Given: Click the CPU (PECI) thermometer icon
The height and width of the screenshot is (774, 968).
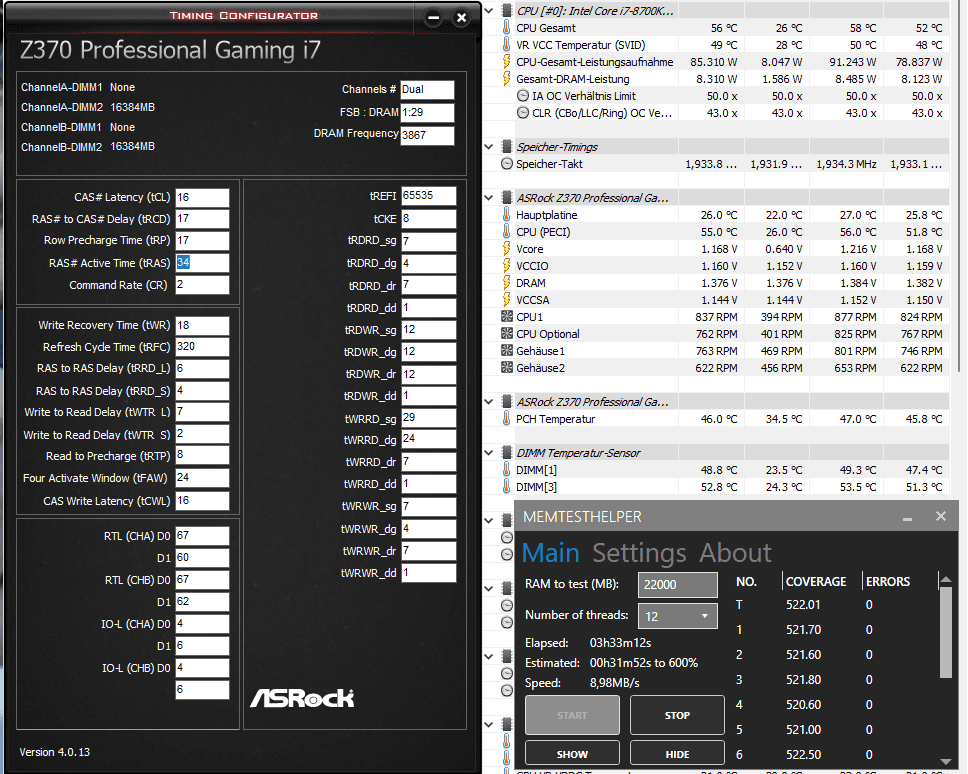Looking at the screenshot, I should (506, 232).
